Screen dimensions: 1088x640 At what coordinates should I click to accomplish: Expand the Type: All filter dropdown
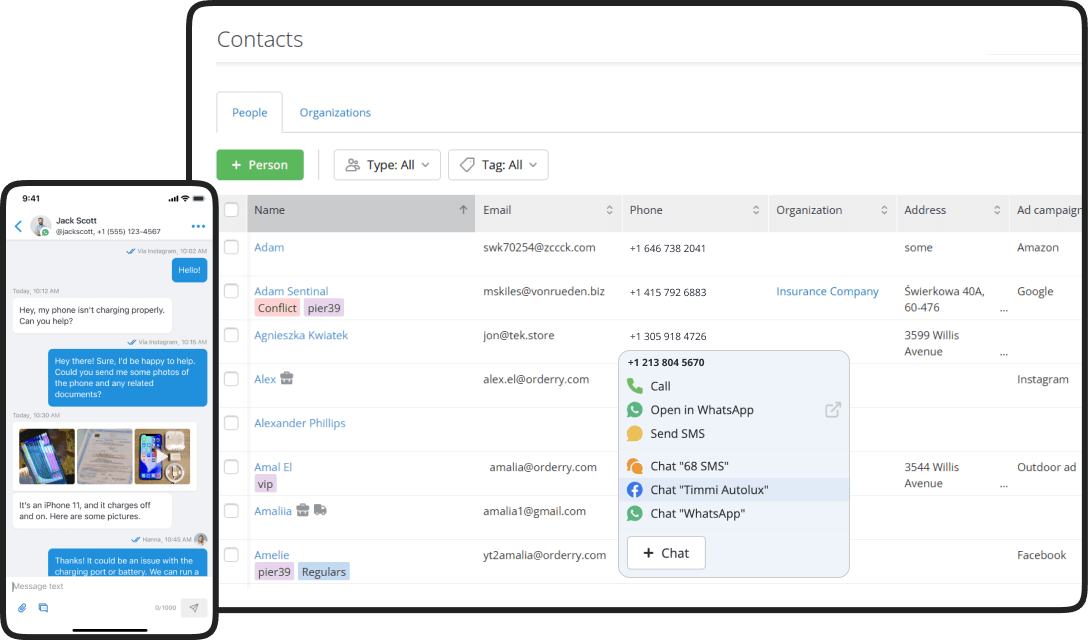[387, 165]
